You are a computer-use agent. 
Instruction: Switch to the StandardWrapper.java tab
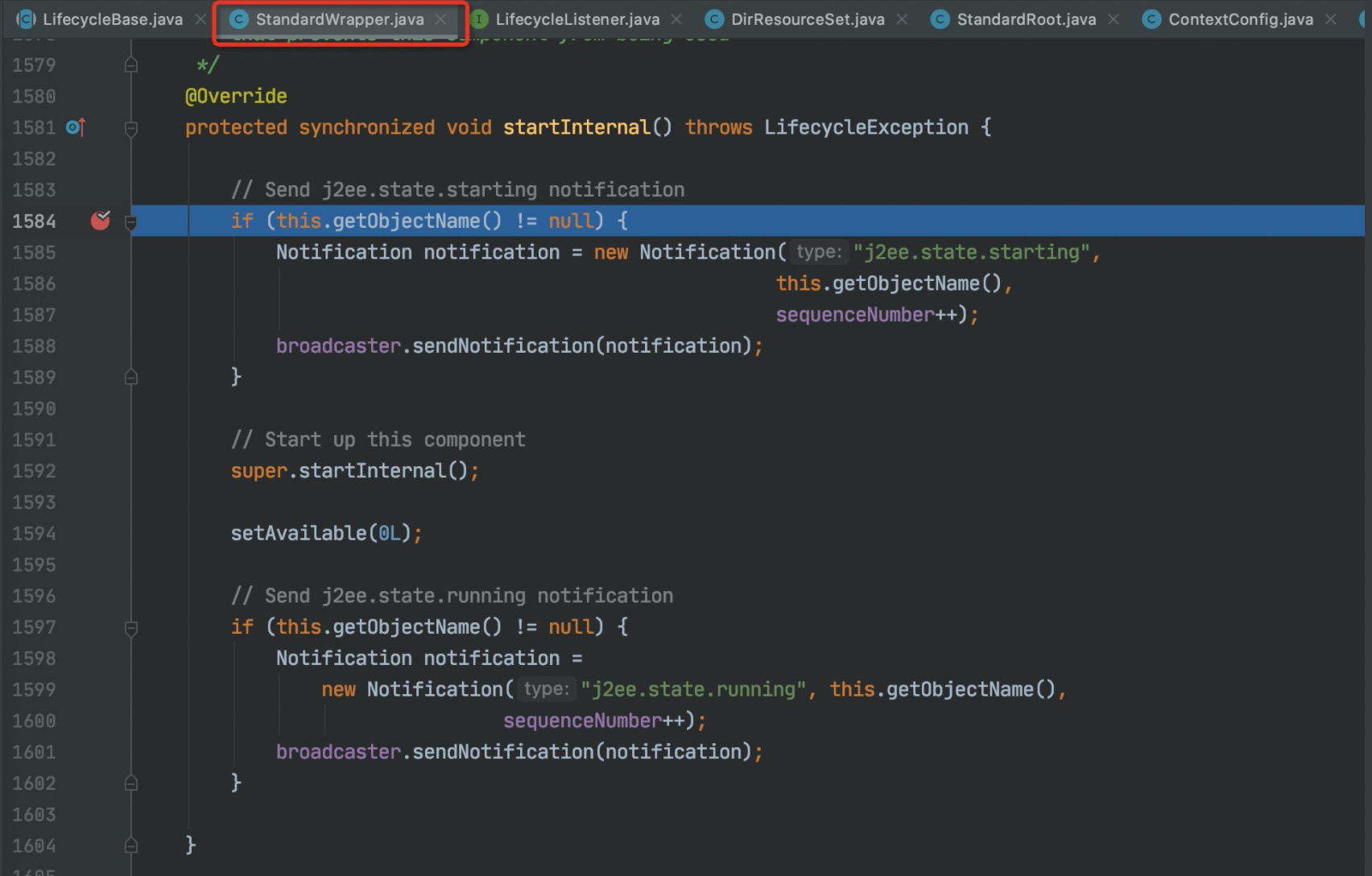[339, 19]
